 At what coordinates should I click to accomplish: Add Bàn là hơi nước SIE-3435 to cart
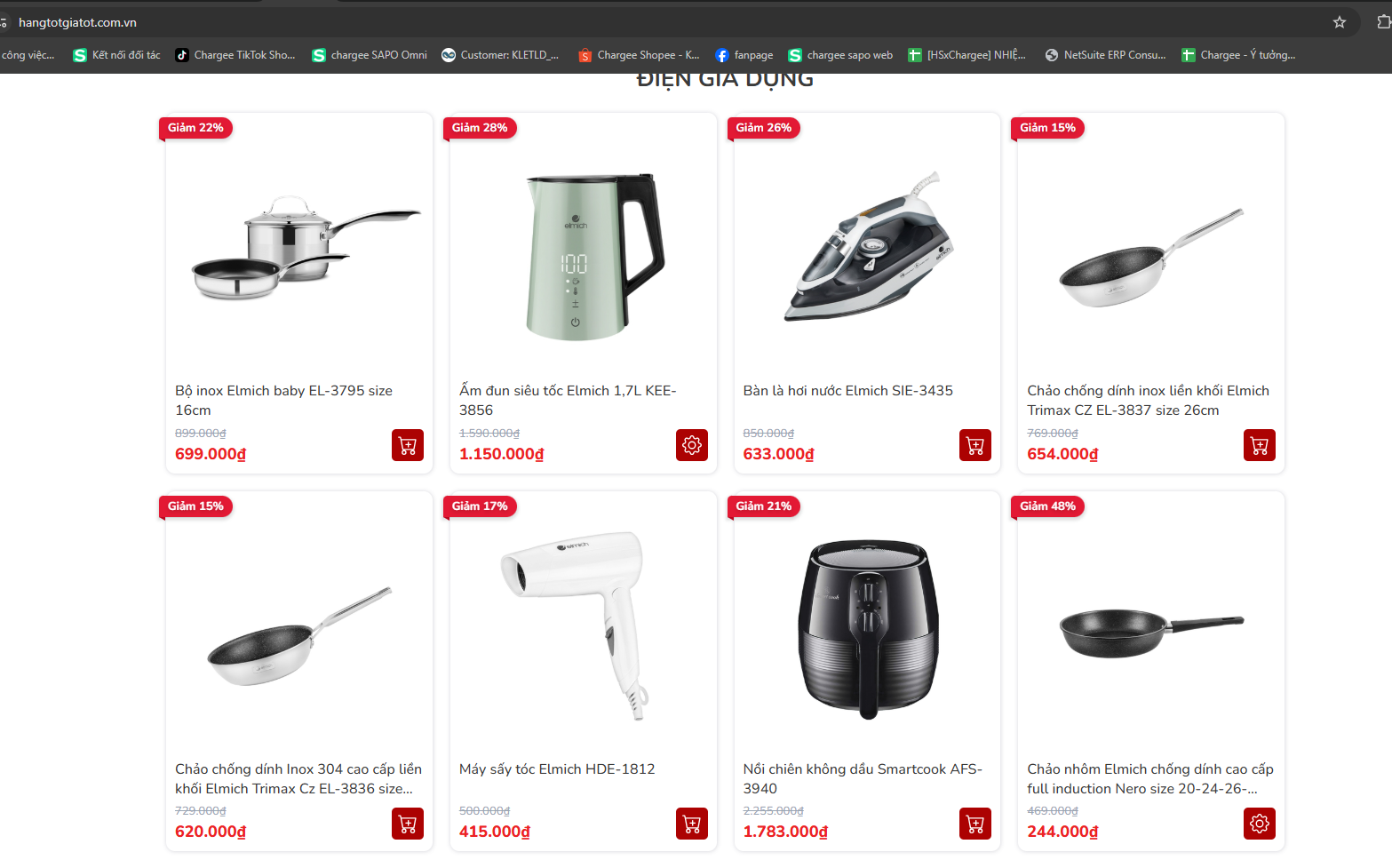[975, 445]
